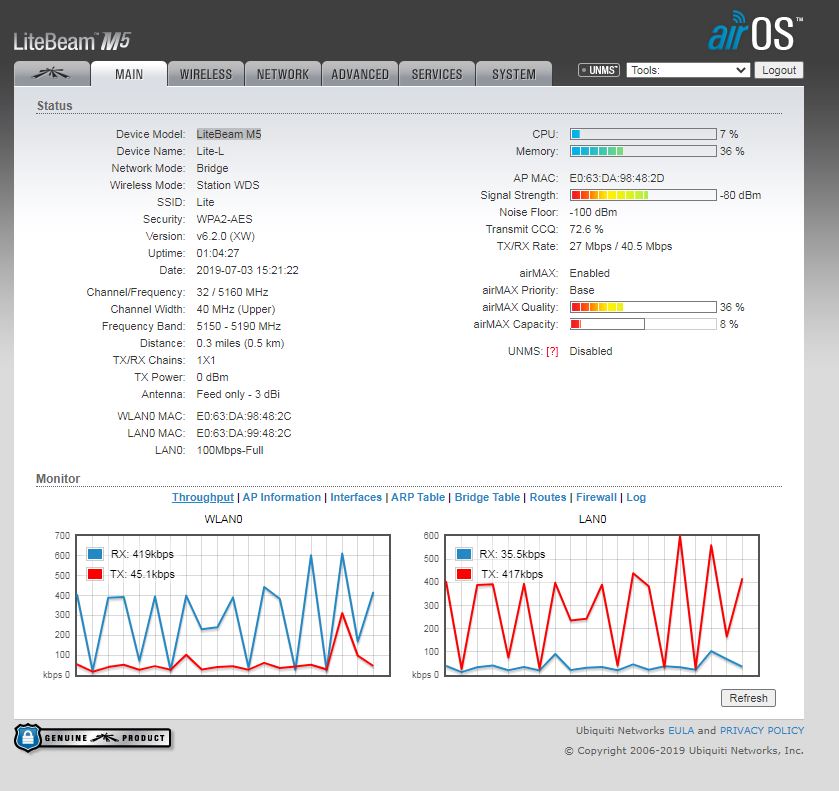Click the AP MAC address E0:63:DA:98:48:2D
This screenshot has width=839, height=791.
(616, 178)
